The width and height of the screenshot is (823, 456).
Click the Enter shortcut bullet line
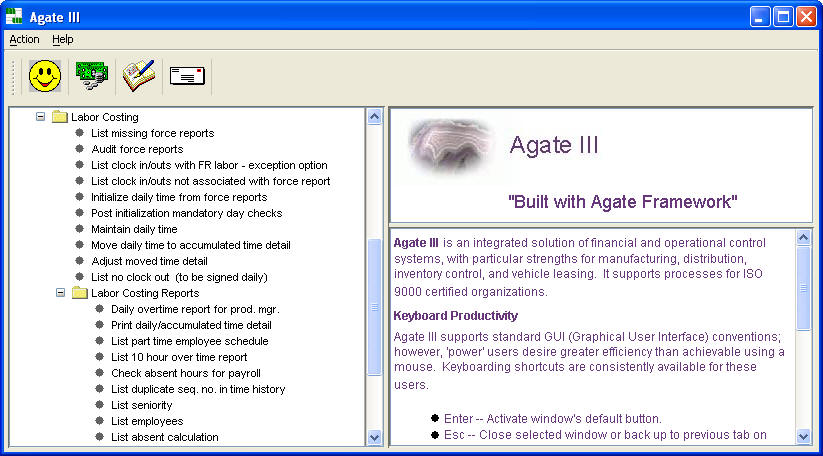coord(553,419)
